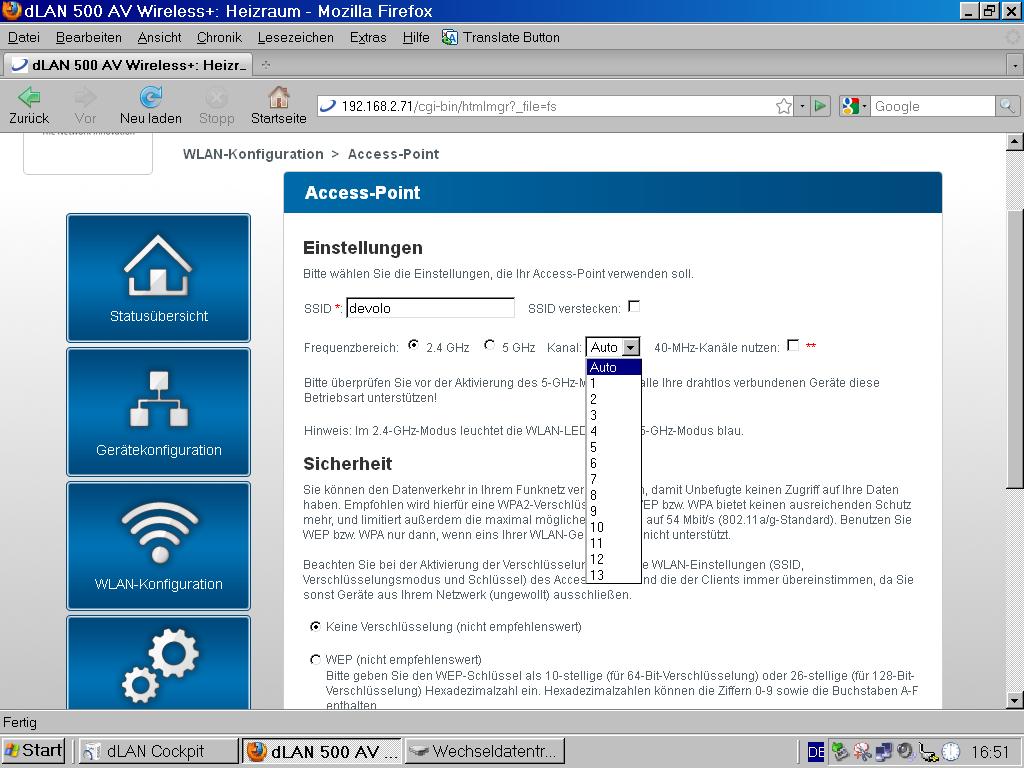This screenshot has height=768, width=1024.
Task: Click the Translate Button icon
Action: tap(450, 38)
